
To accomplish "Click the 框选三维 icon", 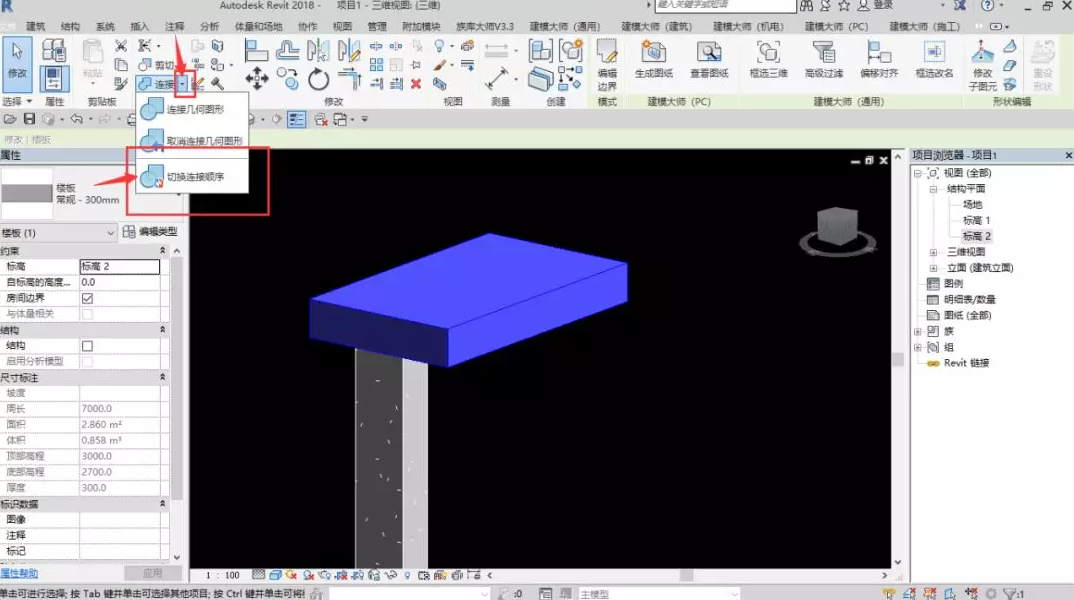I will tap(767, 55).
